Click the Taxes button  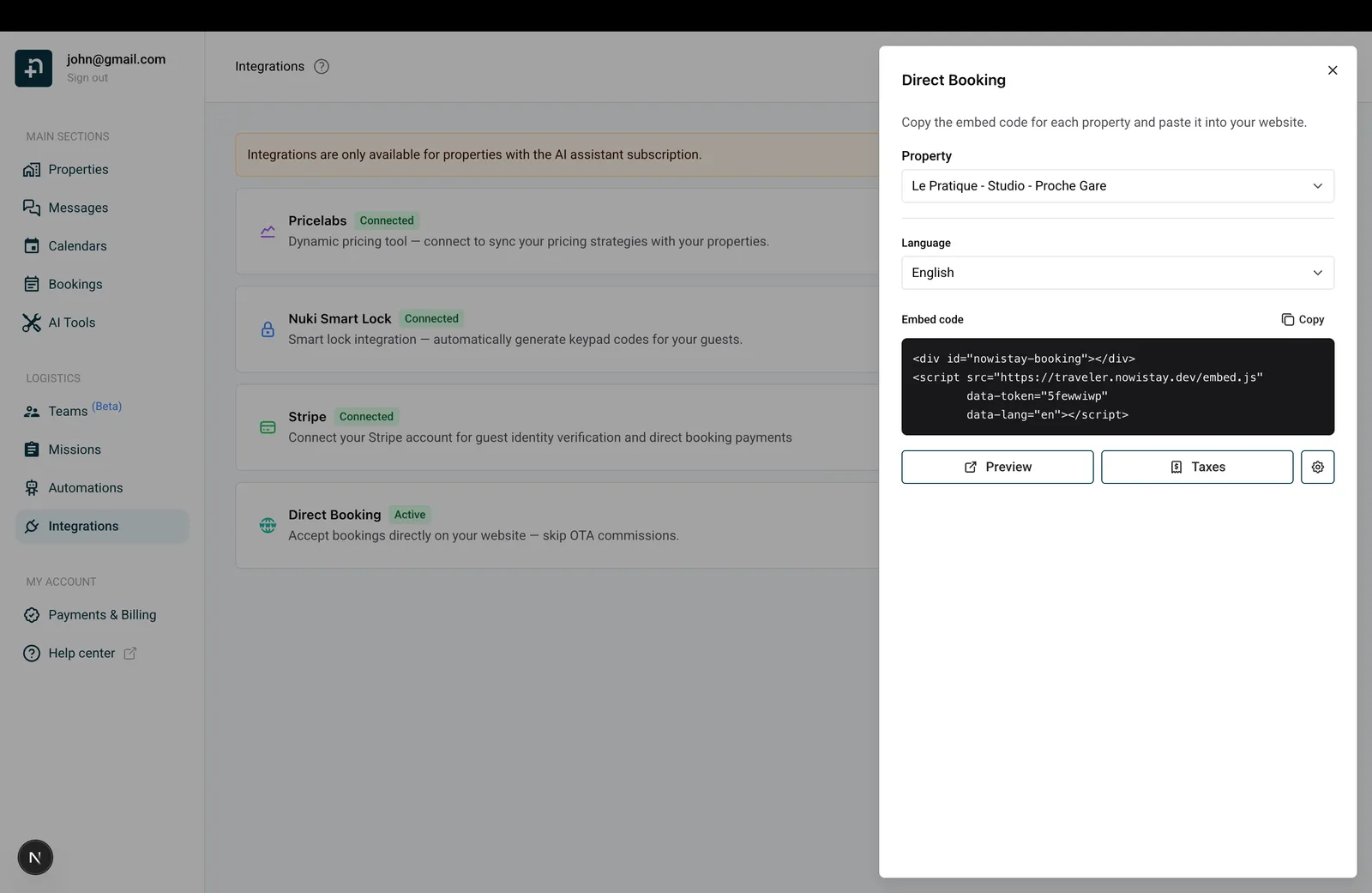[x=1197, y=467]
